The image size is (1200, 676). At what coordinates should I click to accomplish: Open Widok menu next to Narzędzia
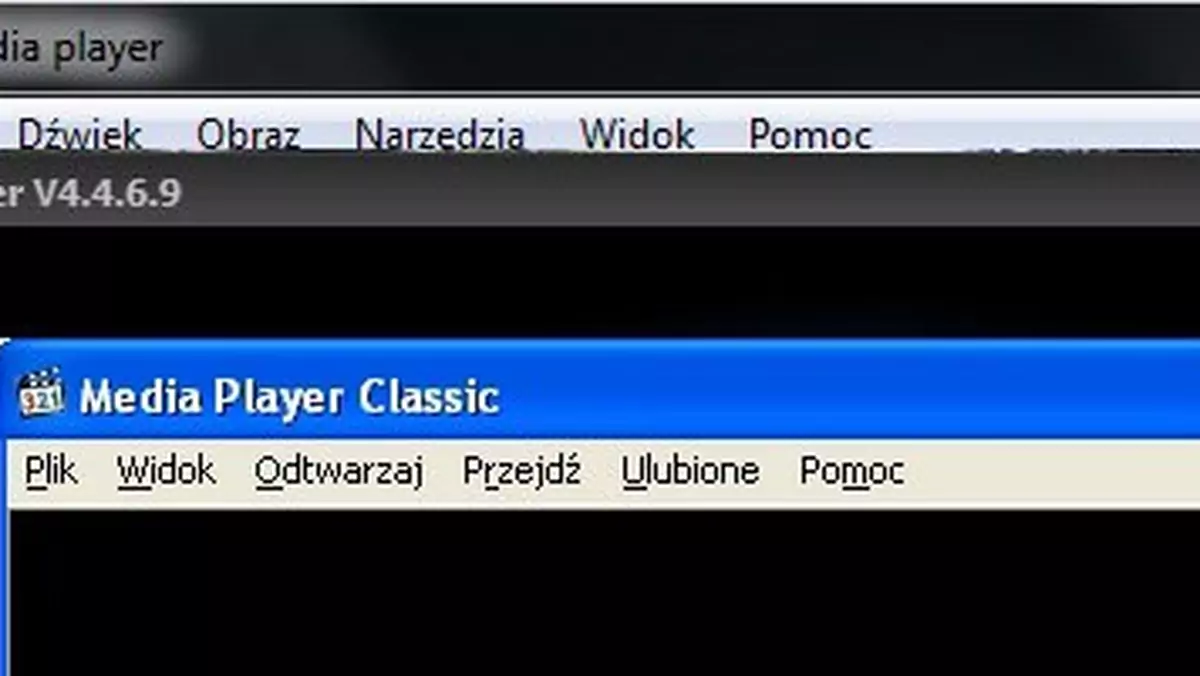(x=638, y=134)
